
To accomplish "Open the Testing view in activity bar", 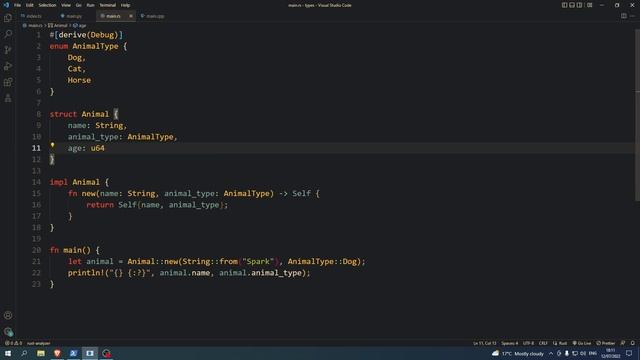I will [x=8, y=98].
